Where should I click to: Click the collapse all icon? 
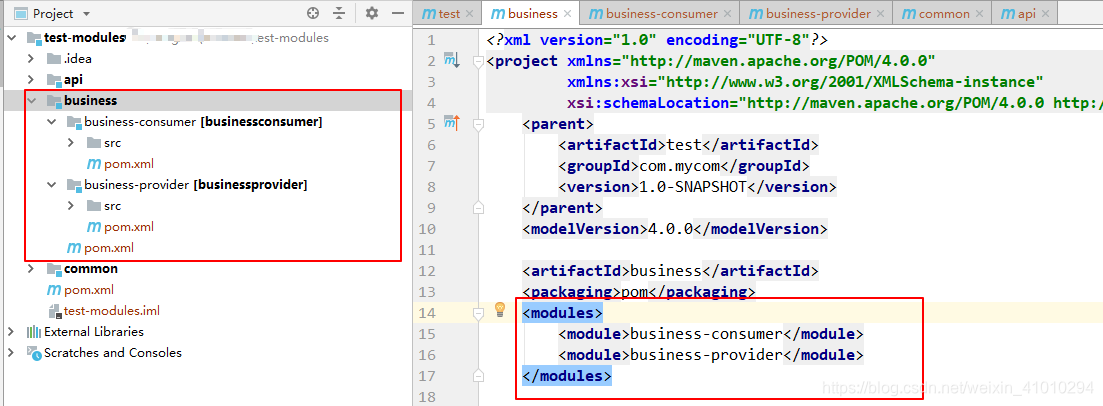point(340,13)
